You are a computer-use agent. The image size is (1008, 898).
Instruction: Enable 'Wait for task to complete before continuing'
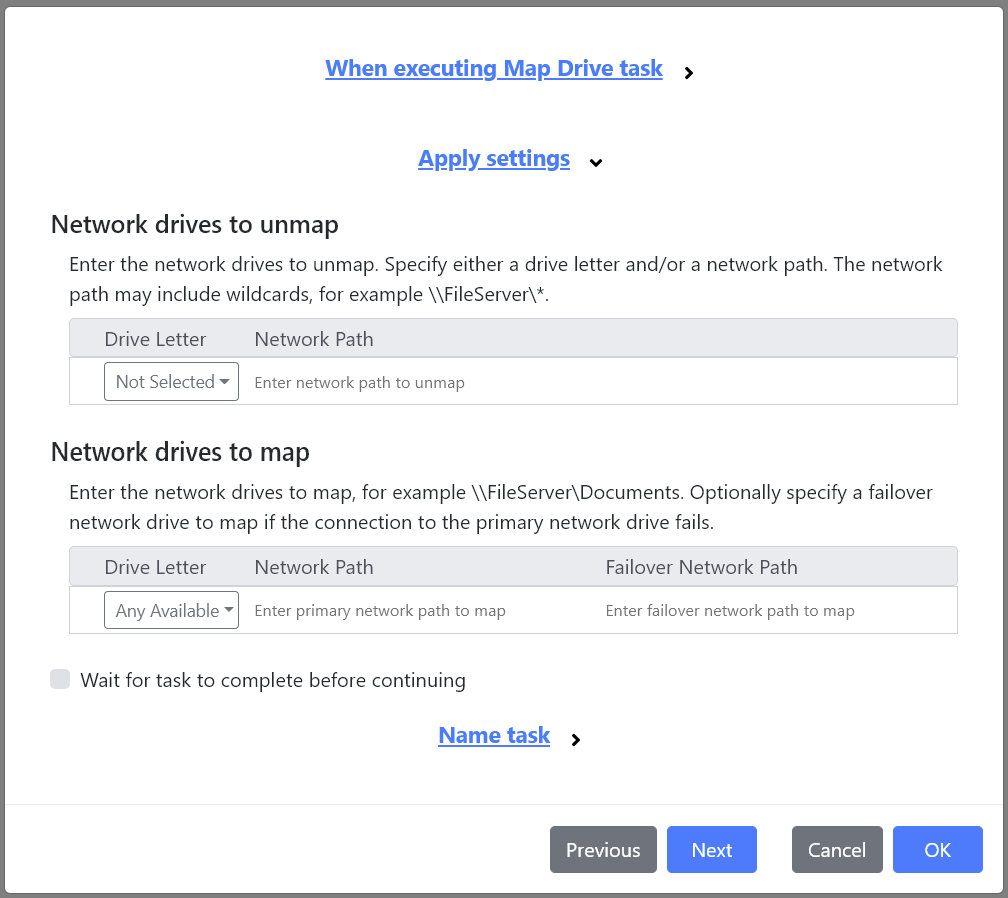coord(60,679)
